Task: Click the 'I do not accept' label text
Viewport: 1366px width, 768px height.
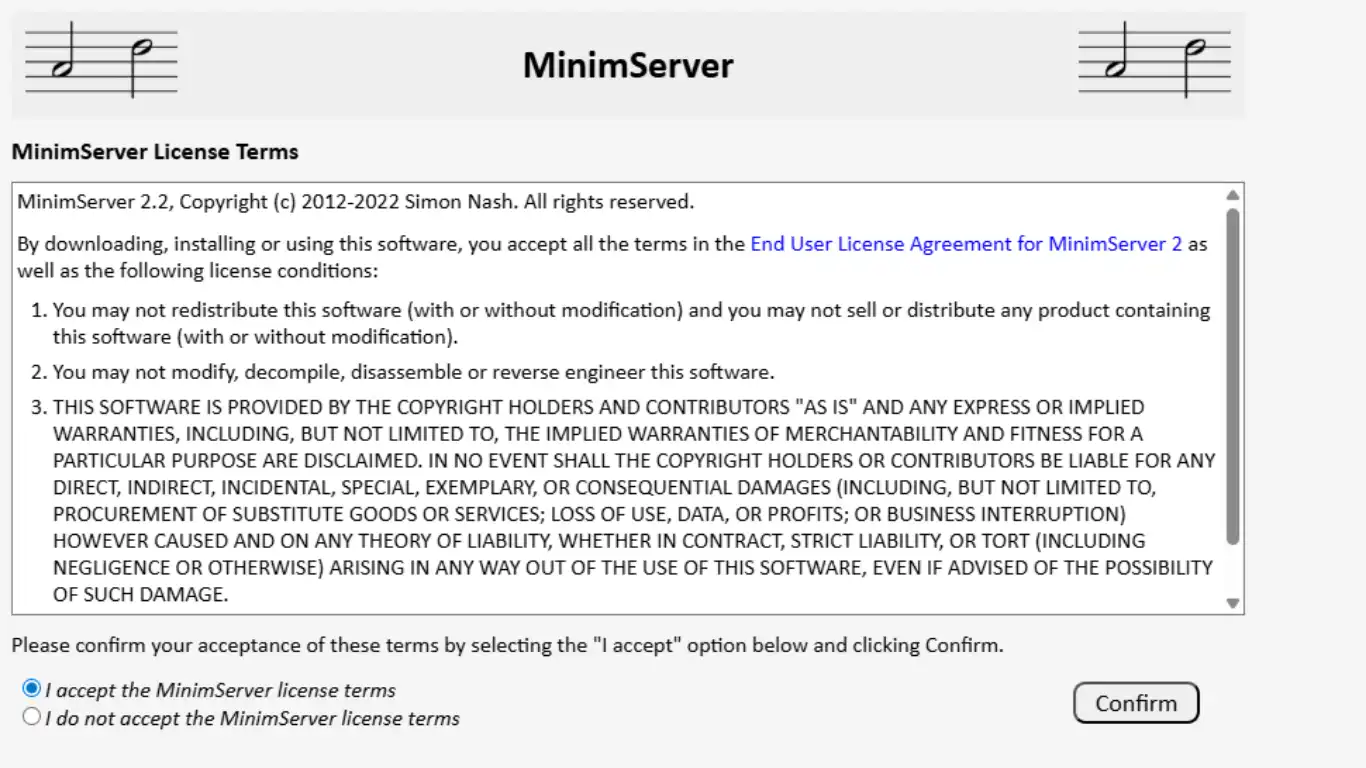Action: click(x=252, y=718)
